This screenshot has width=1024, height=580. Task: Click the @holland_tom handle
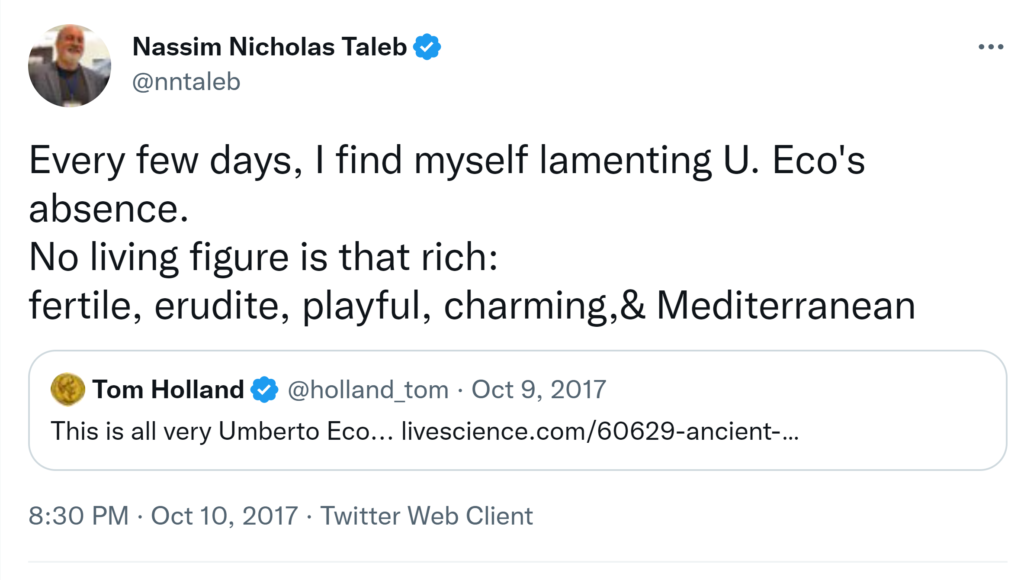point(370,389)
